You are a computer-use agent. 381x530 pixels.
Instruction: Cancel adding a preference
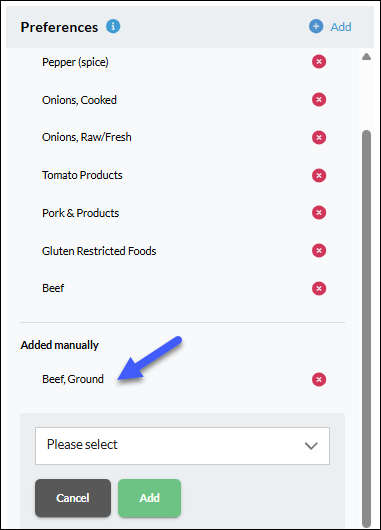(73, 498)
